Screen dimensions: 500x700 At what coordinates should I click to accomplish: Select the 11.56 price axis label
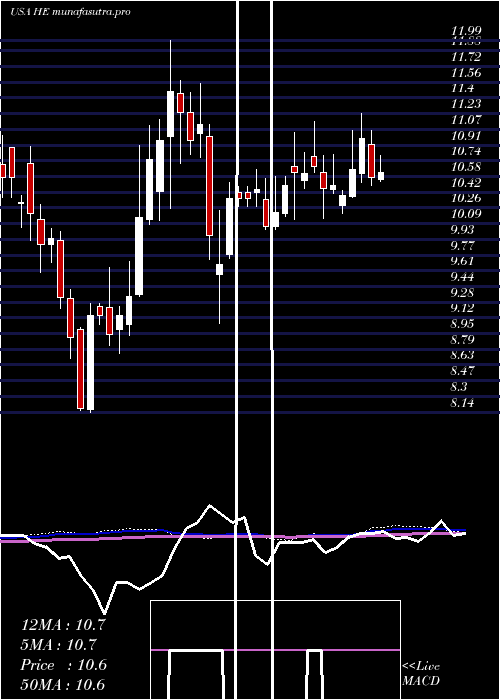(x=466, y=73)
